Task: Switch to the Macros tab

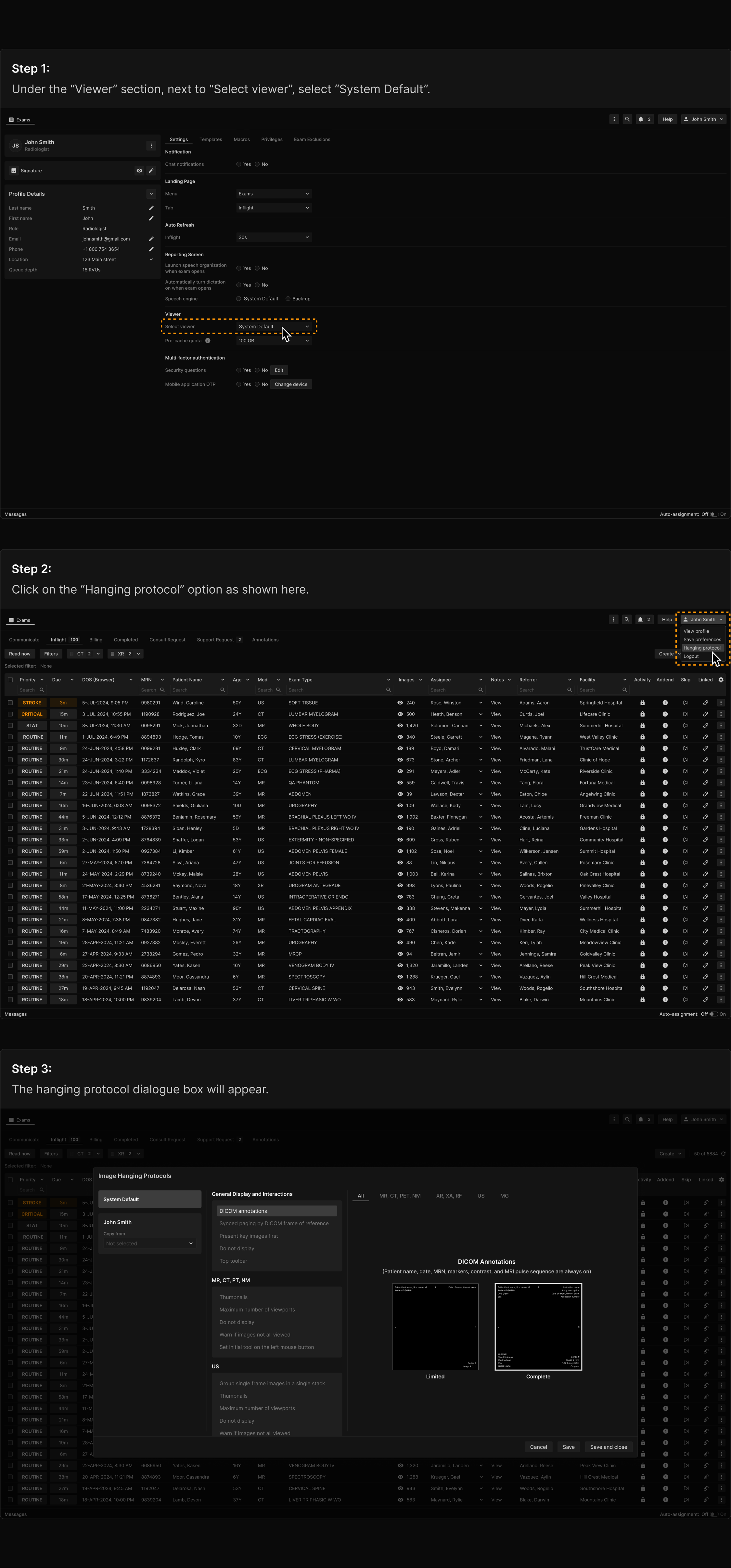Action: tap(241, 139)
